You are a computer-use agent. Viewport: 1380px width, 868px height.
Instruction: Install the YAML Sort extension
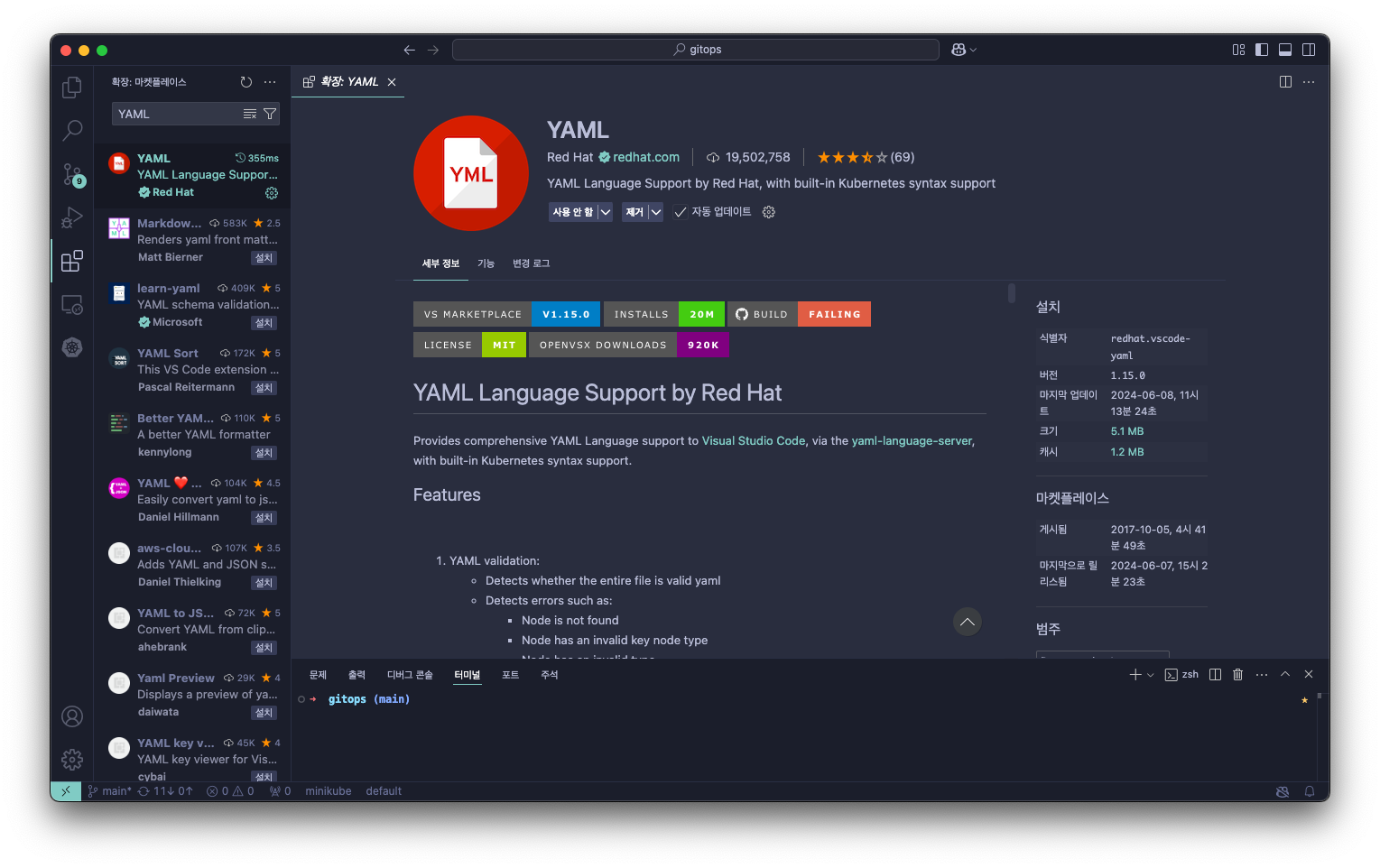pos(264,388)
